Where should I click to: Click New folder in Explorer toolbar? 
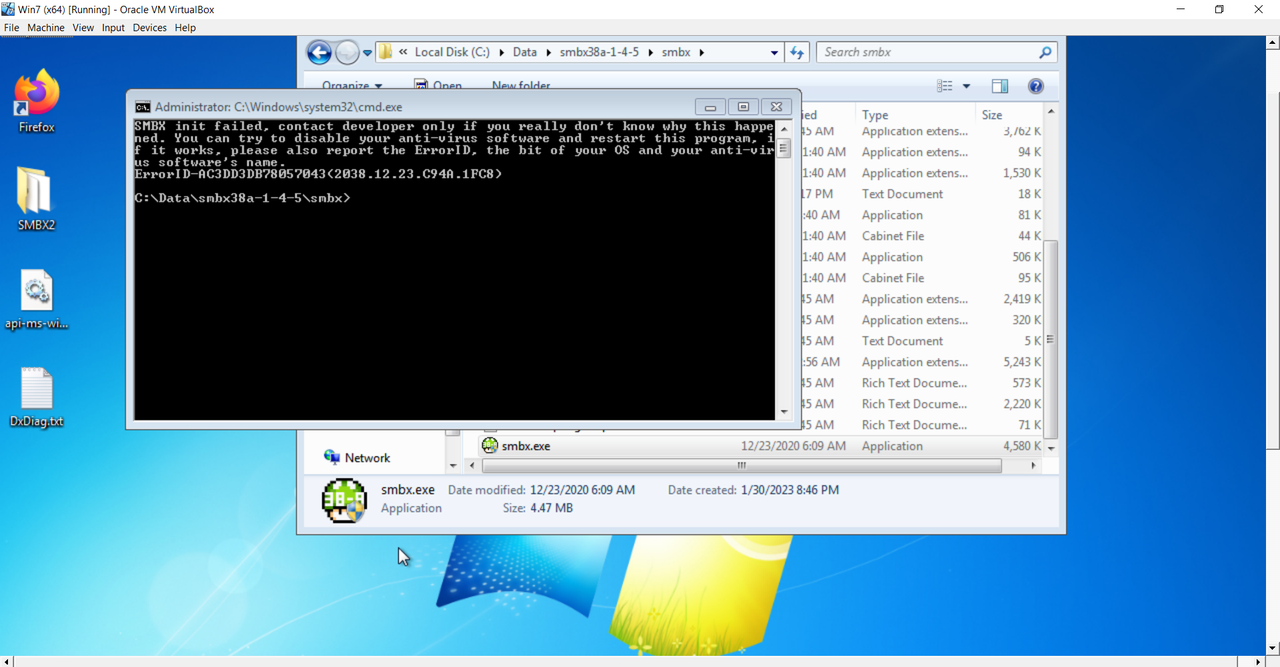(x=521, y=86)
